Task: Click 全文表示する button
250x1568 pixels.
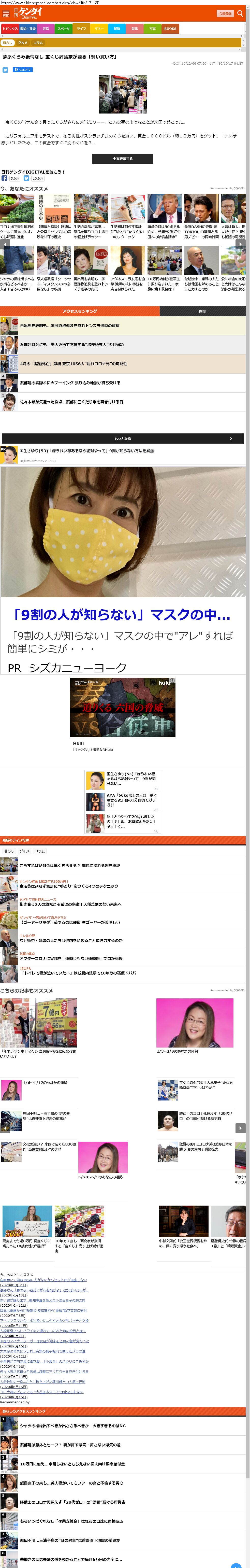Action: click(x=123, y=158)
